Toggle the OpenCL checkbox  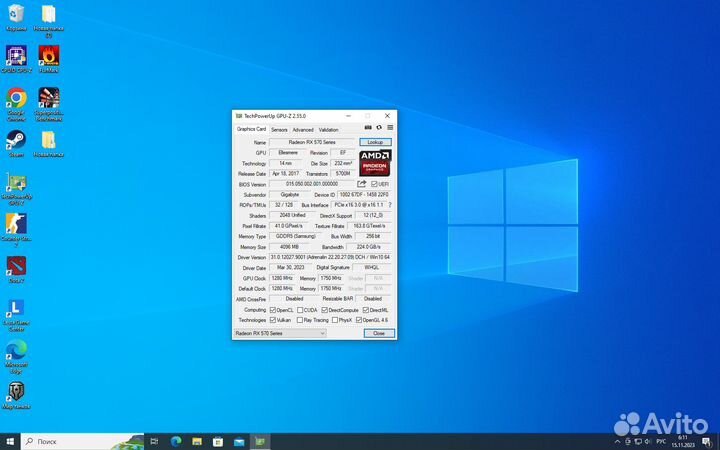pos(273,310)
